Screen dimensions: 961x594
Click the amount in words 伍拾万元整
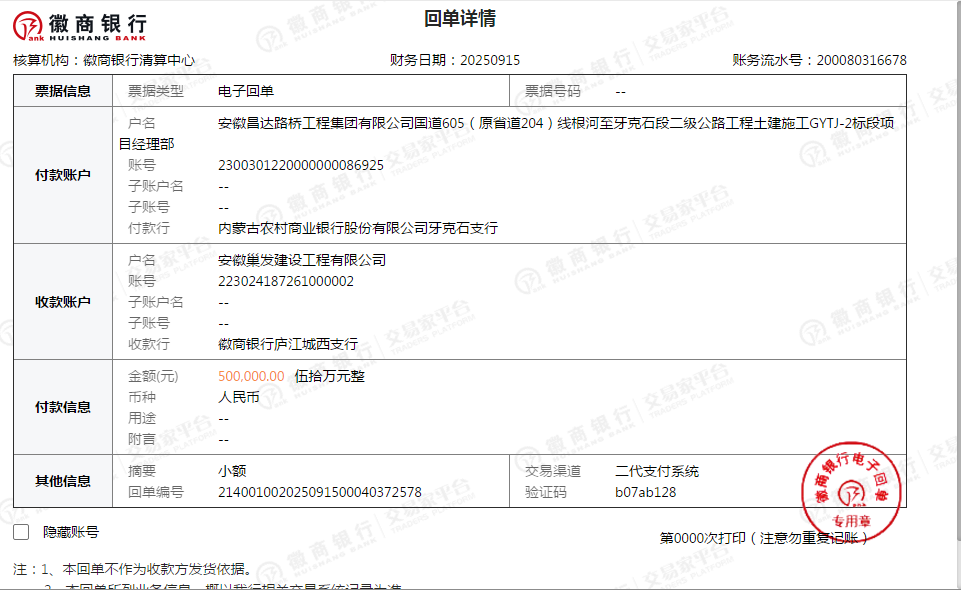330,376
